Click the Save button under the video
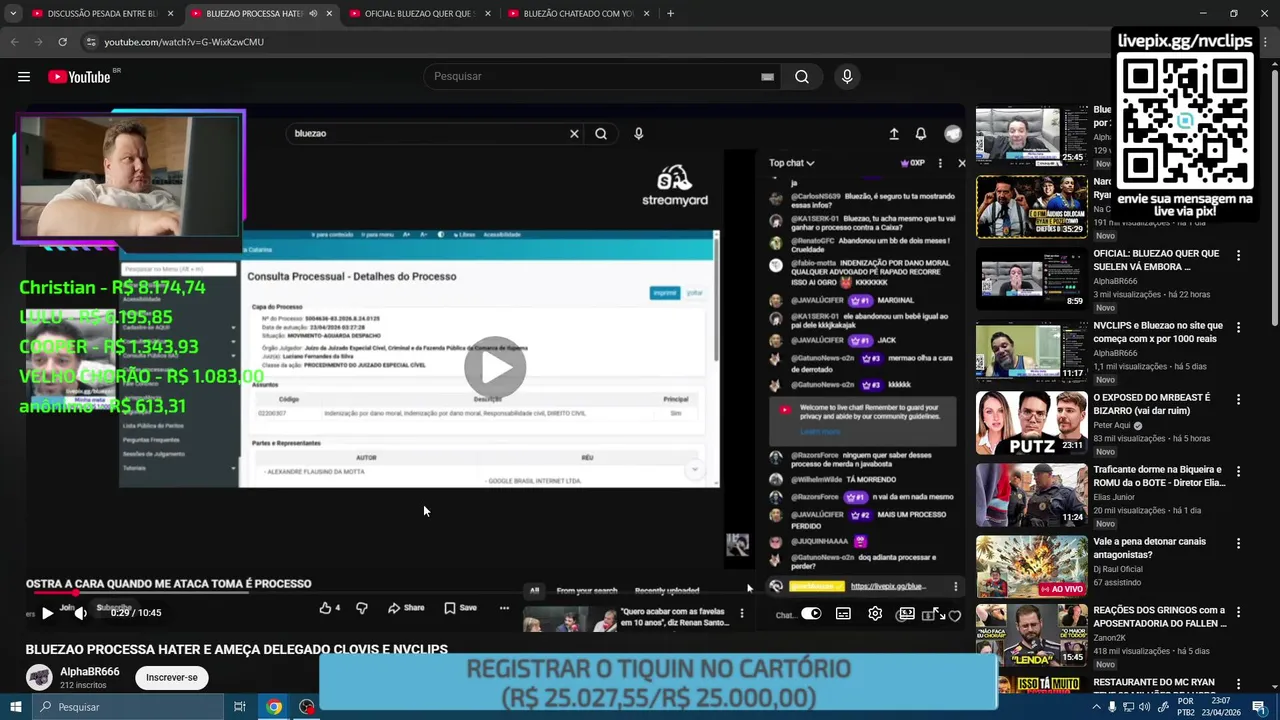Image resolution: width=1280 pixels, height=720 pixels. point(460,608)
